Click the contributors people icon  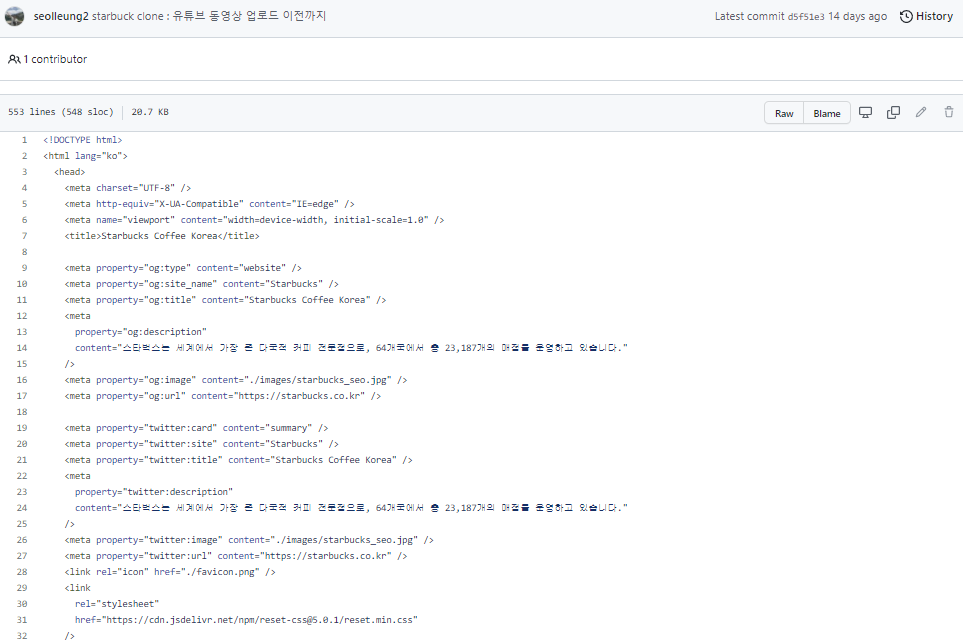(14, 60)
